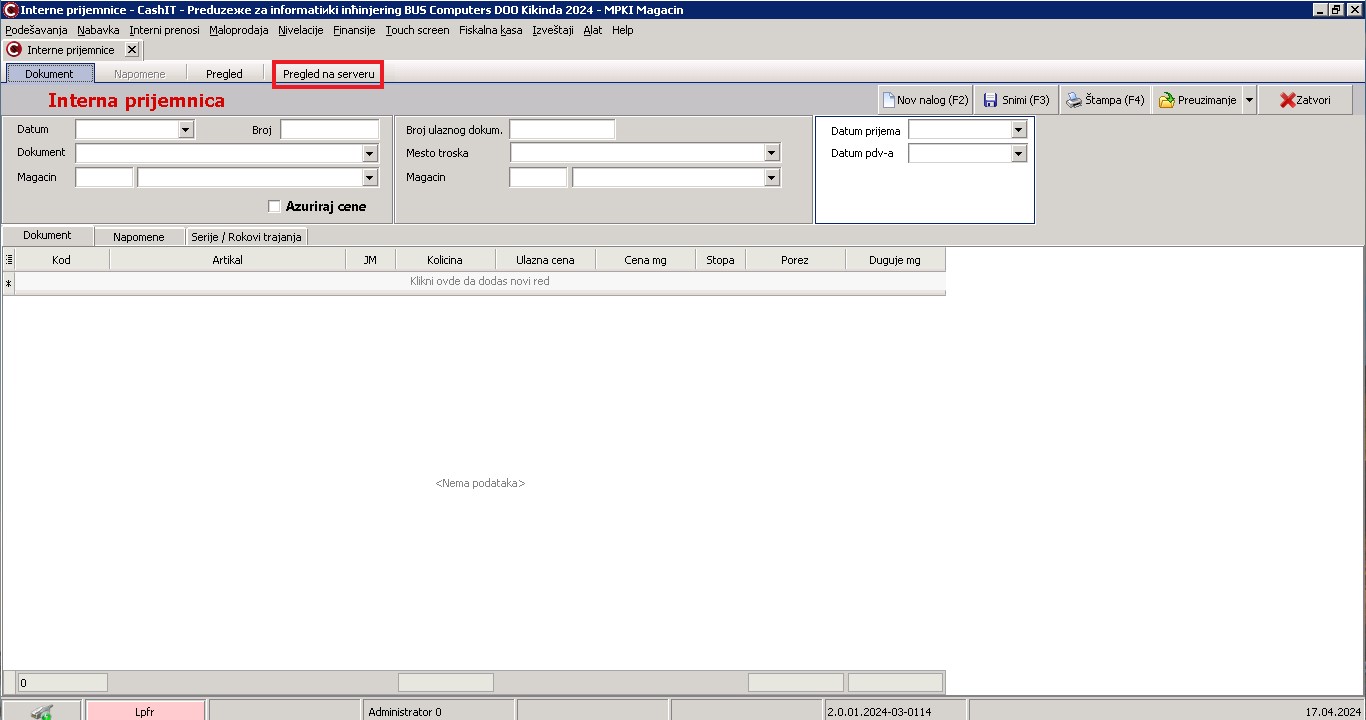Click into the Broj input field
1366x720 pixels.
pos(330,129)
